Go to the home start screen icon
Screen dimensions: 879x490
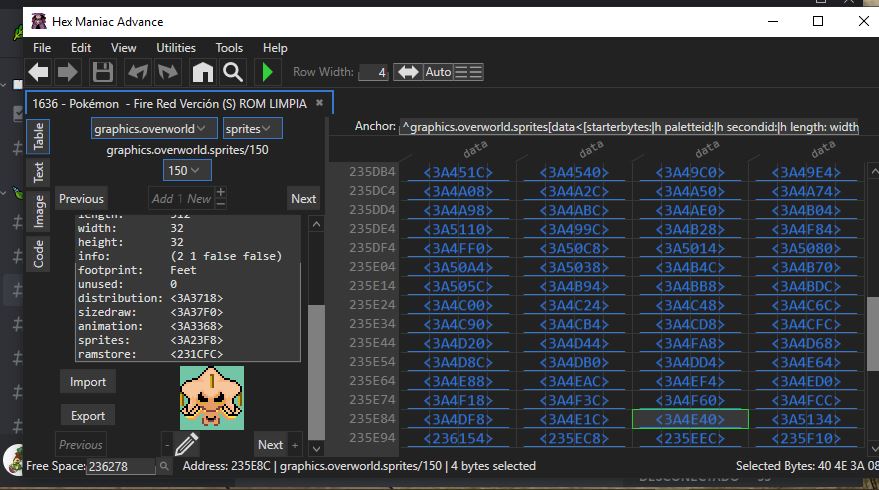(x=203, y=72)
